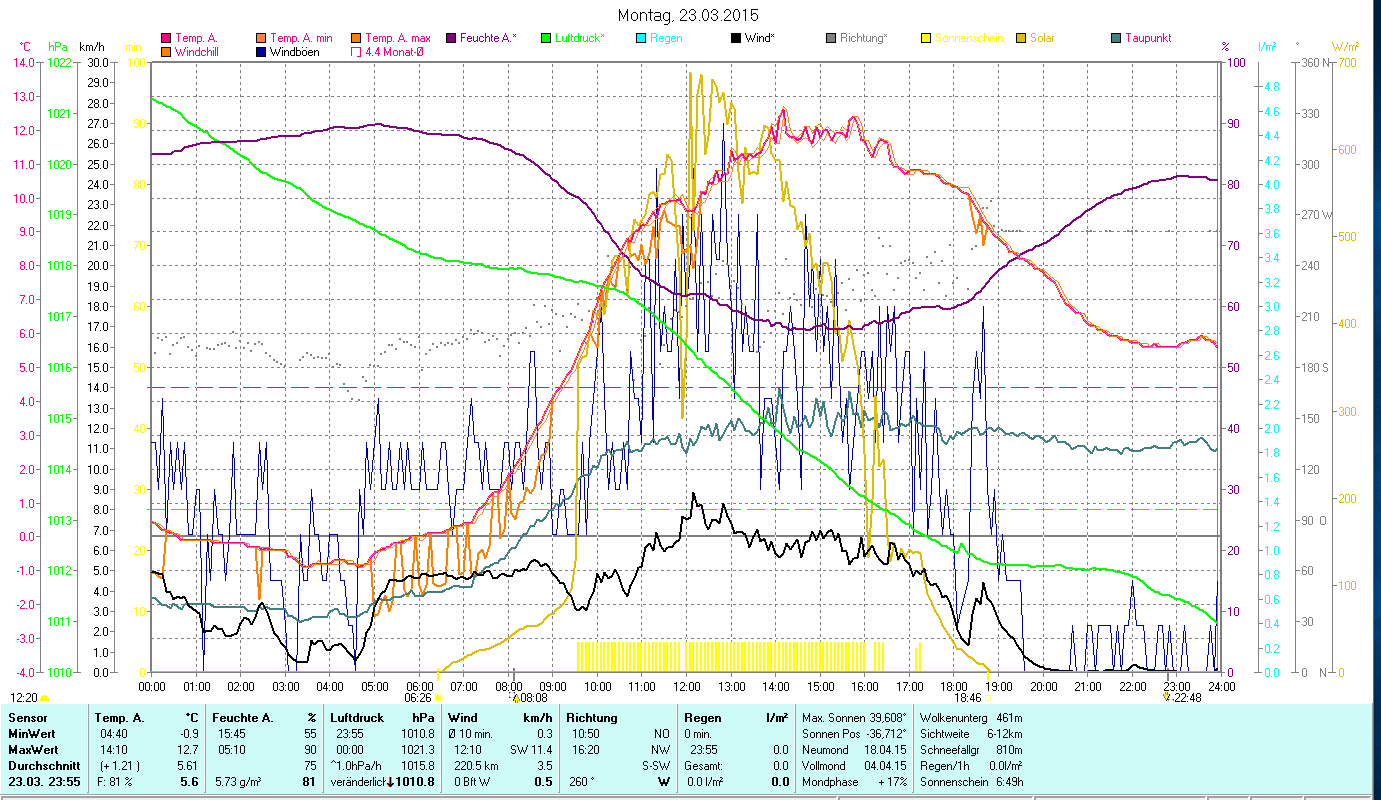
Task: Click the yellow marker icon beside 12:20
Action: [x=45, y=698]
